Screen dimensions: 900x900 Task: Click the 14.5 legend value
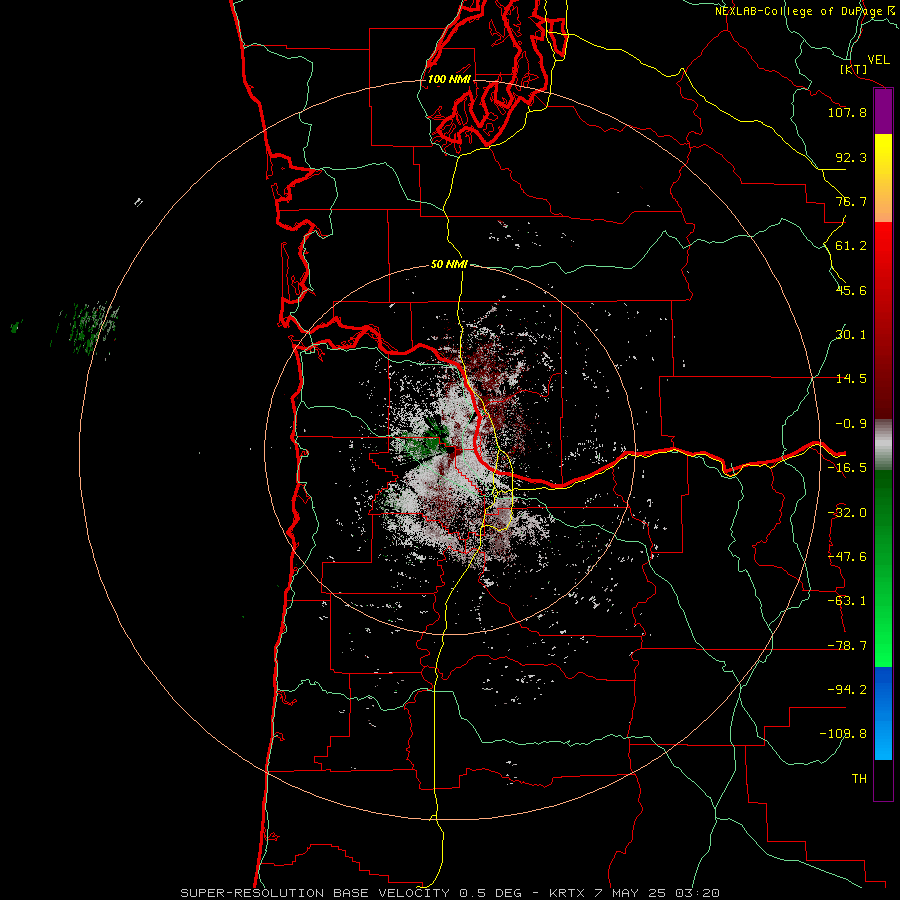(x=851, y=379)
